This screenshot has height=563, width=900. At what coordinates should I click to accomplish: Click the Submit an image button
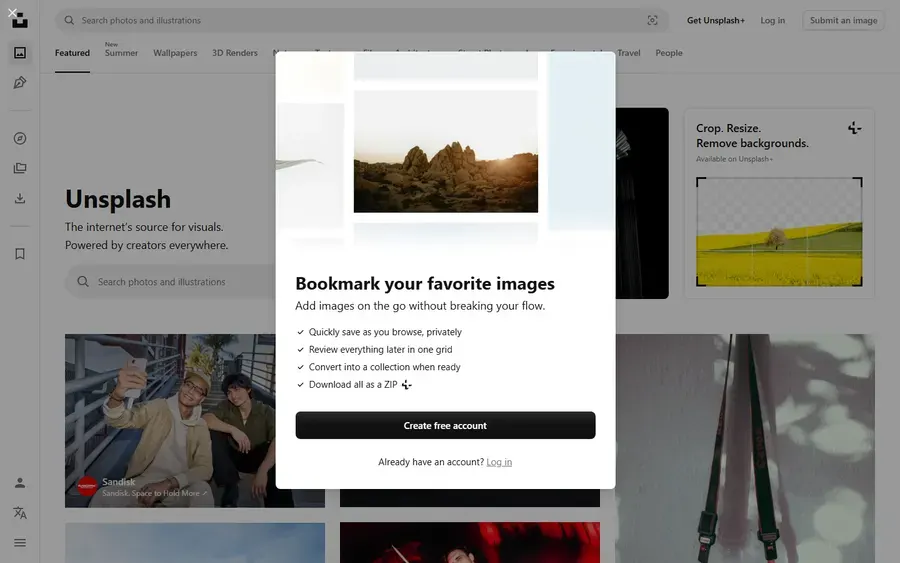coord(843,20)
